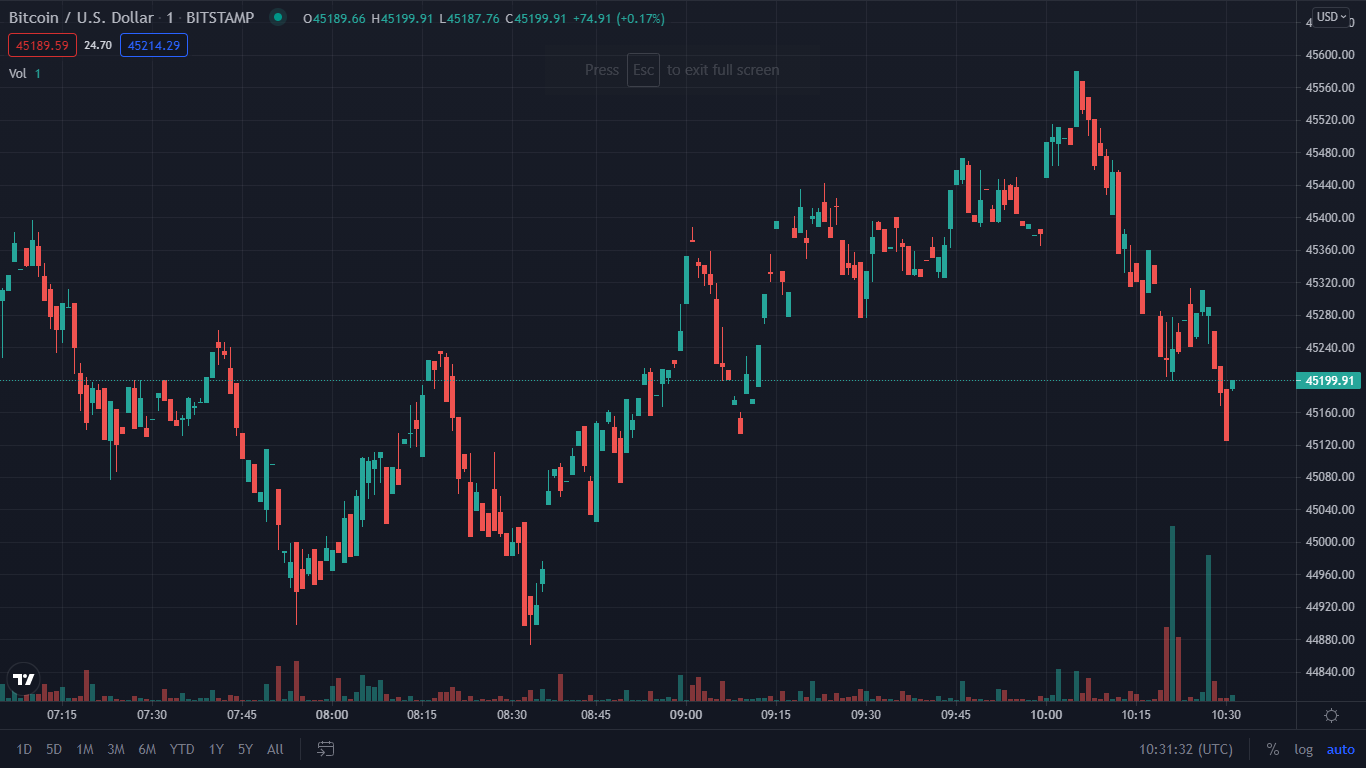
Task: Select the Vol indicator label
Action: point(18,73)
